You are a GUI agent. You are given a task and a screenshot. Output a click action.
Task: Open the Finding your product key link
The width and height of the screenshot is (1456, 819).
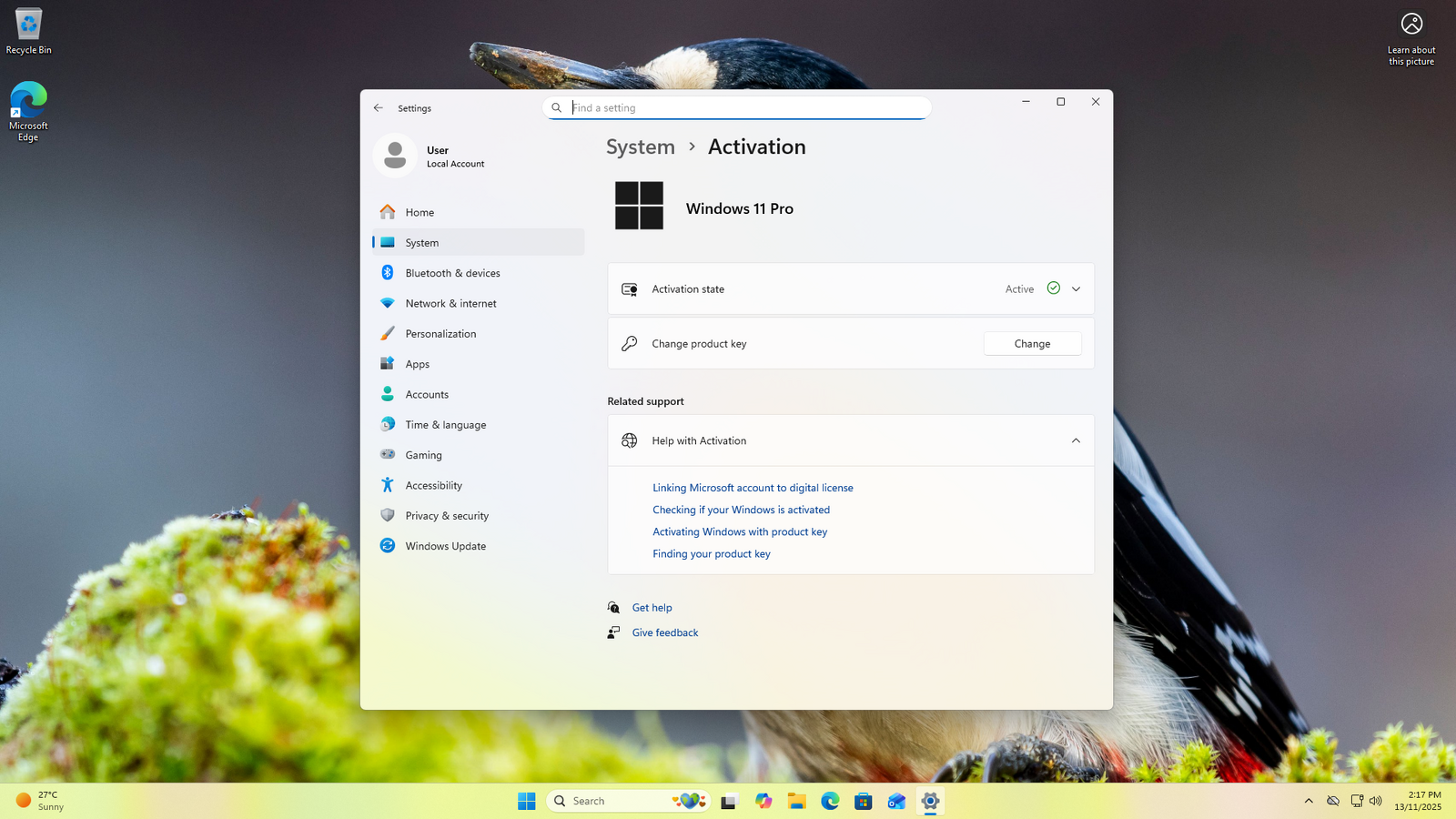point(711,553)
